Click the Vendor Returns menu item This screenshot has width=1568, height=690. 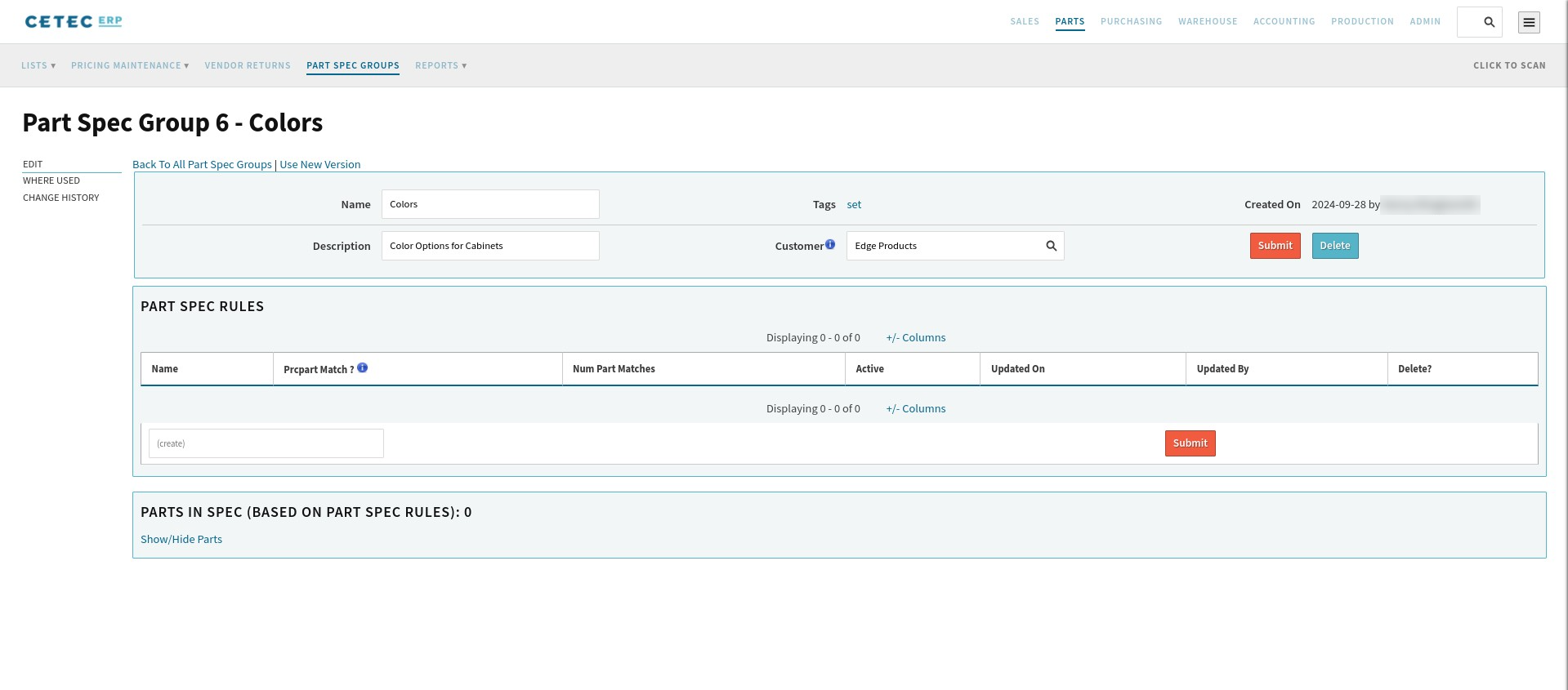pos(248,65)
